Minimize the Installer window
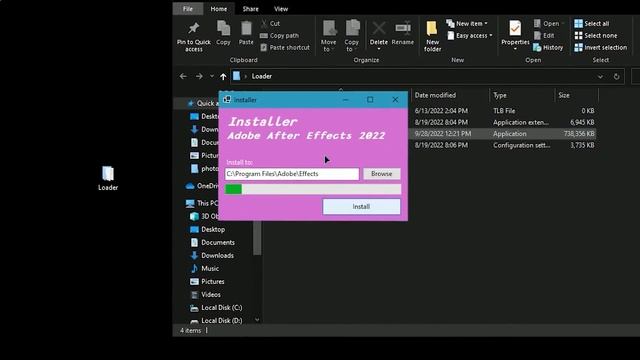This screenshot has width=640, height=360. click(345, 100)
